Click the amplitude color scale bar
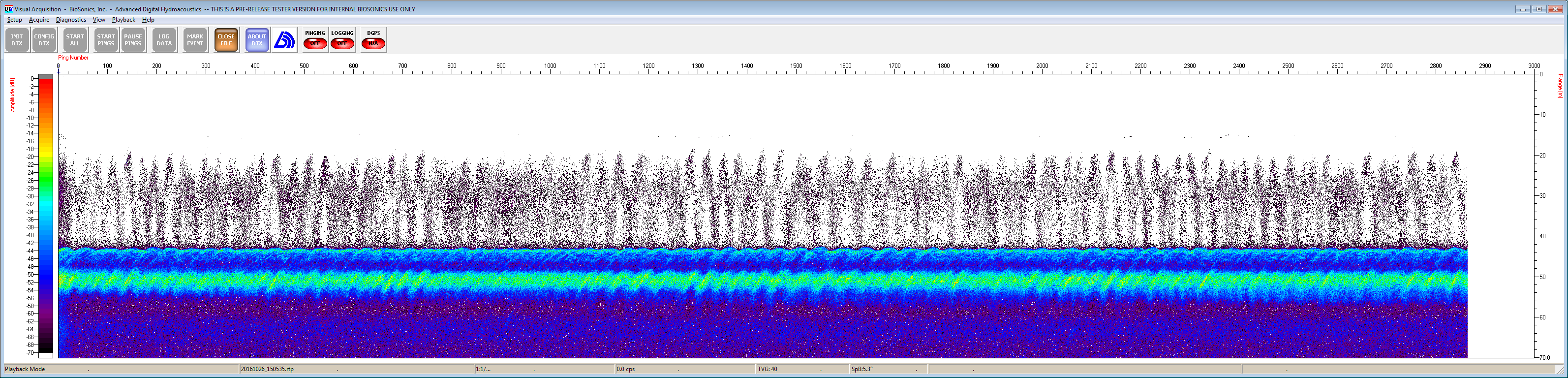 pos(46,216)
